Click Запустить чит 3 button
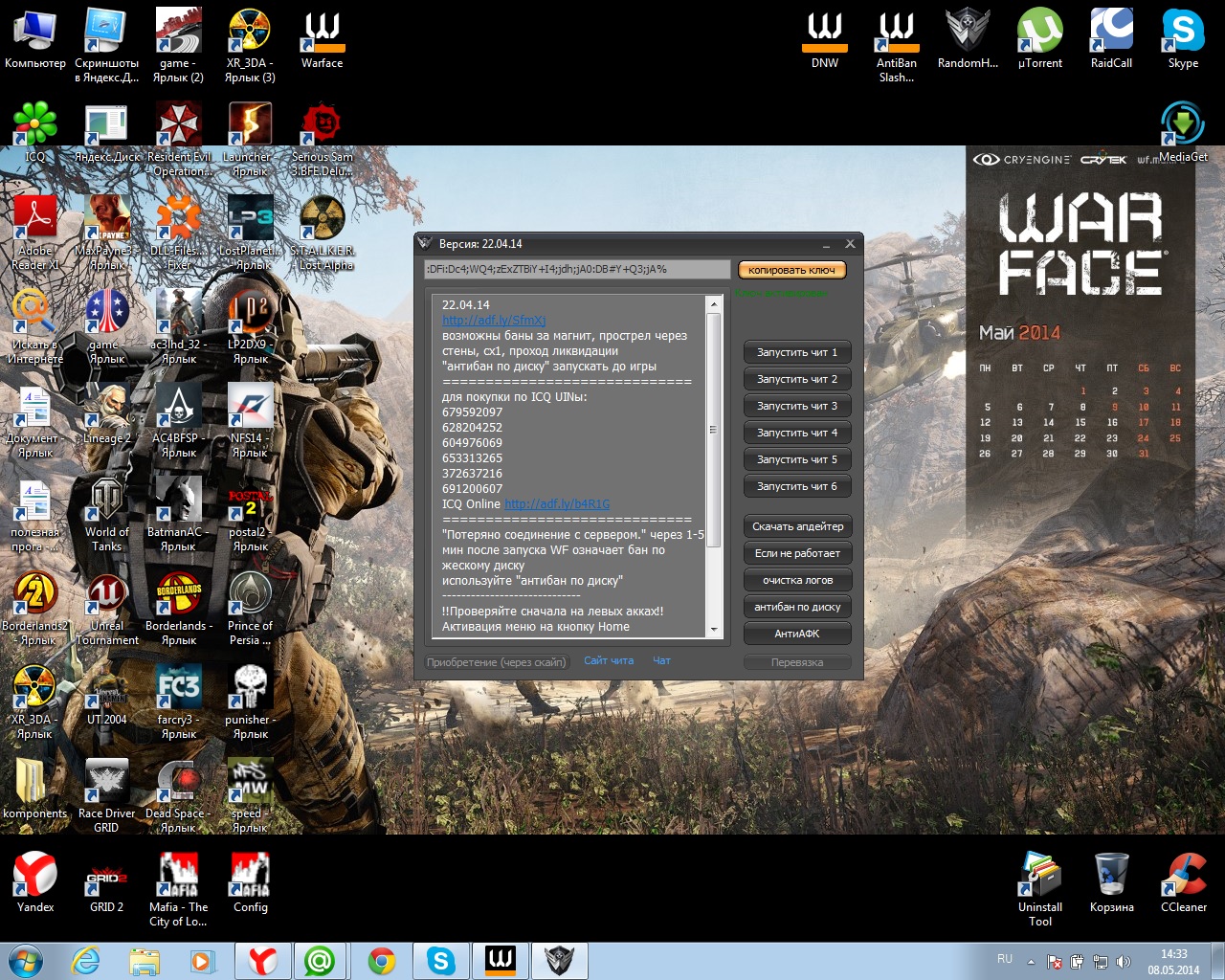1225x980 pixels. click(797, 406)
